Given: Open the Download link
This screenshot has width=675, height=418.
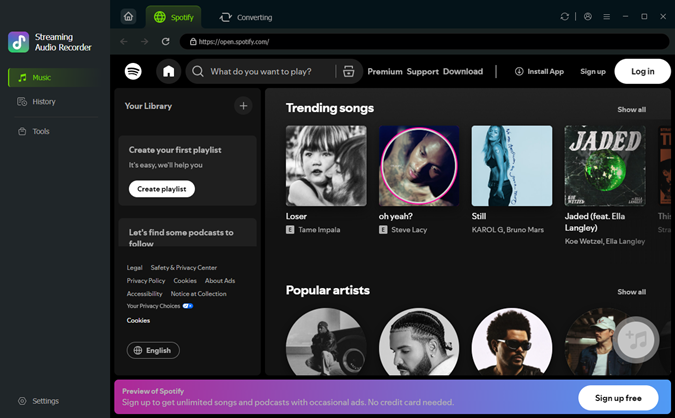Looking at the screenshot, I should click(463, 71).
